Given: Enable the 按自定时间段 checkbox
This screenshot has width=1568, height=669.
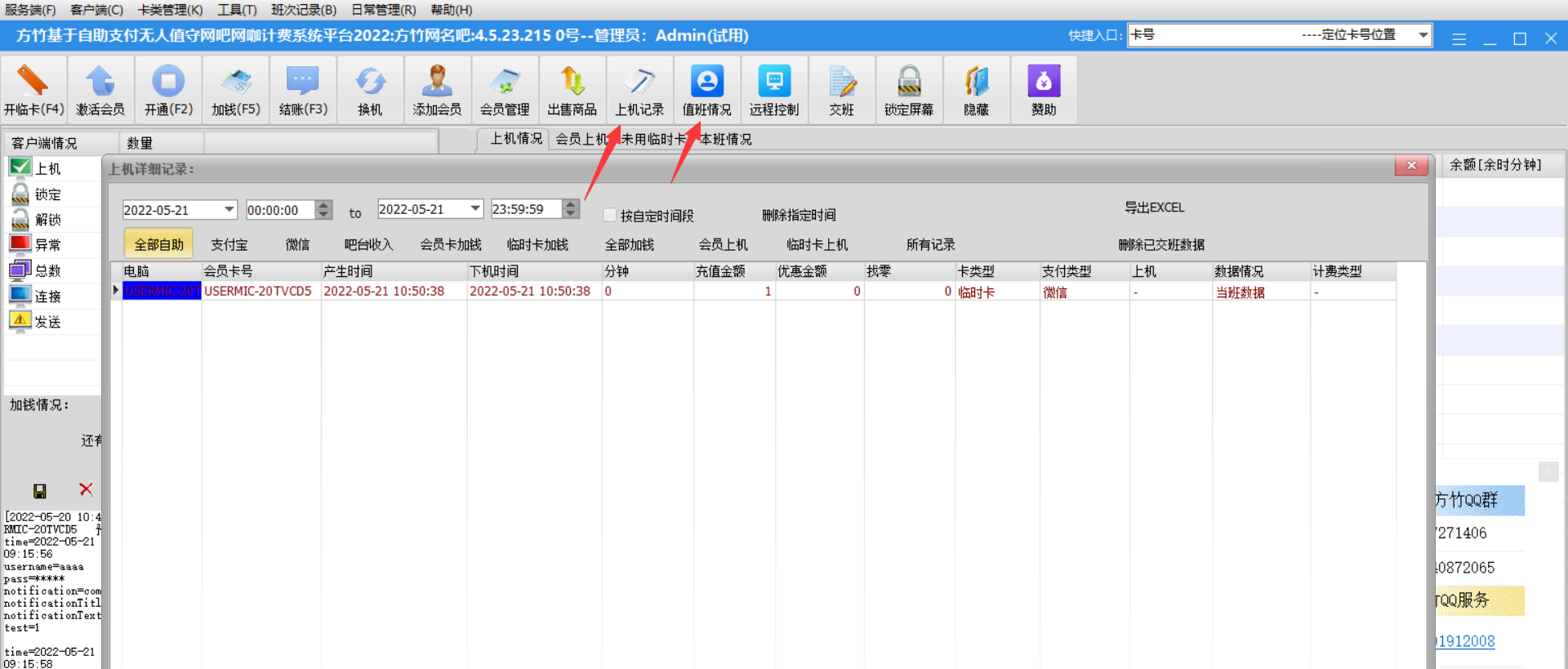Looking at the screenshot, I should point(609,216).
